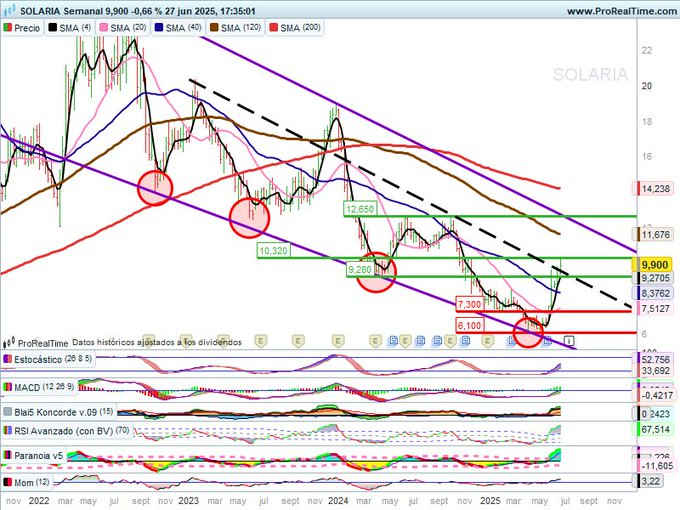
Task: Click the 2025 year label on time axis
Action: [x=490, y=501]
